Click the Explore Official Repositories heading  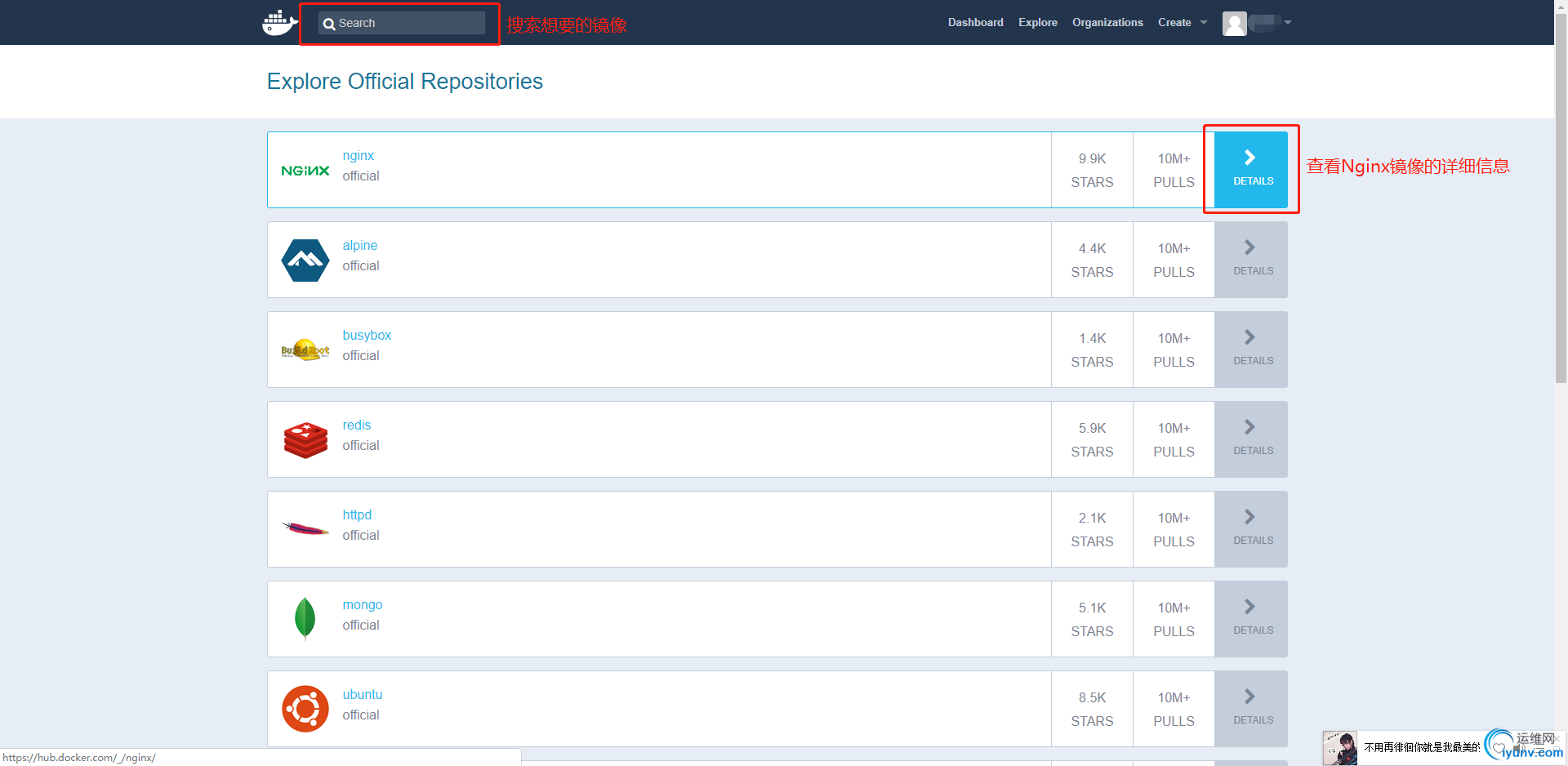404,82
